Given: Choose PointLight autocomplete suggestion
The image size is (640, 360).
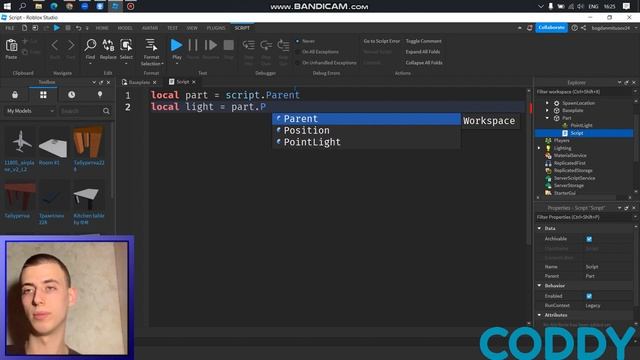Looking at the screenshot, I should 366,142.
